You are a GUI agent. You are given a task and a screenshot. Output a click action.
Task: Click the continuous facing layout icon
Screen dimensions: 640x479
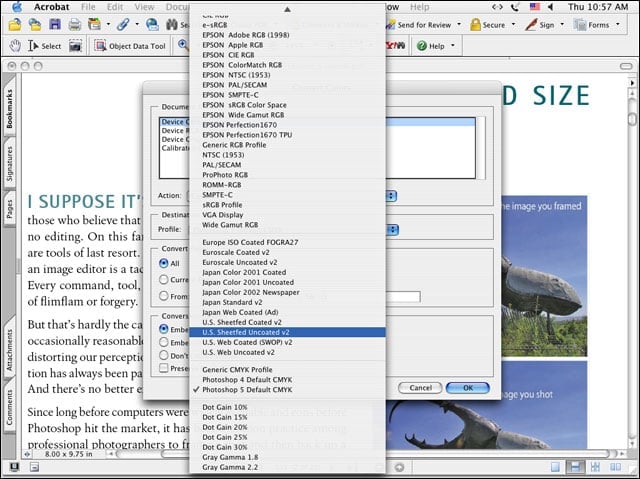595,467
